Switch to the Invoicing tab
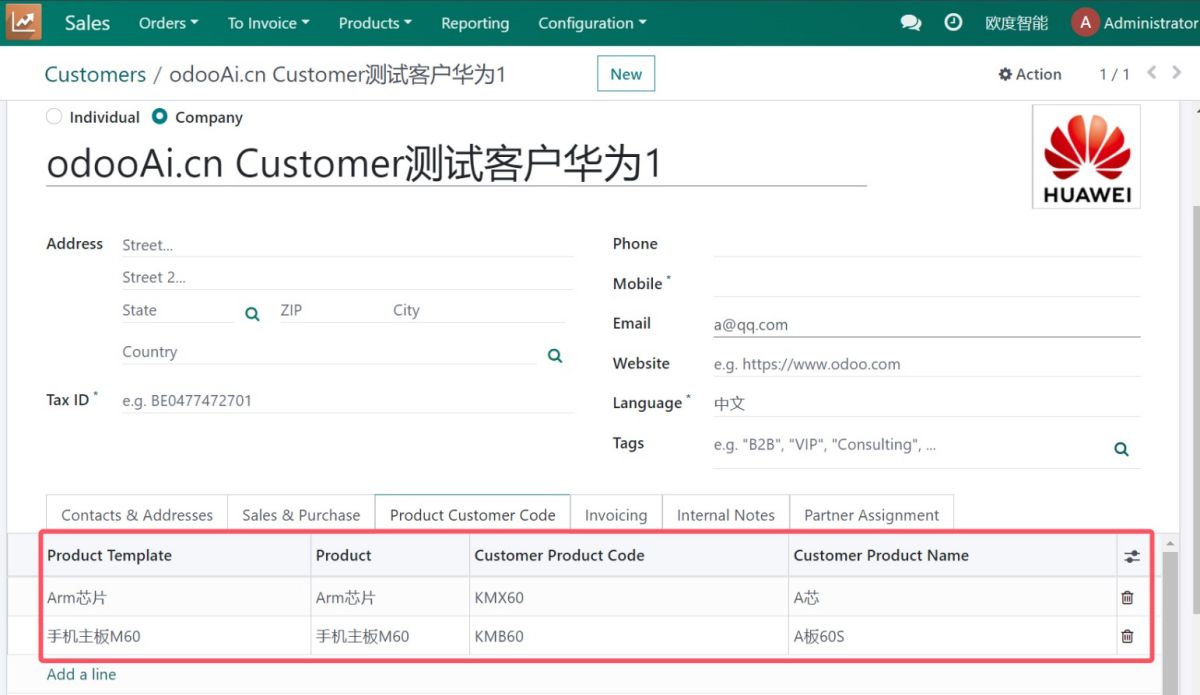Viewport: 1200px width, 695px height. tap(616, 515)
